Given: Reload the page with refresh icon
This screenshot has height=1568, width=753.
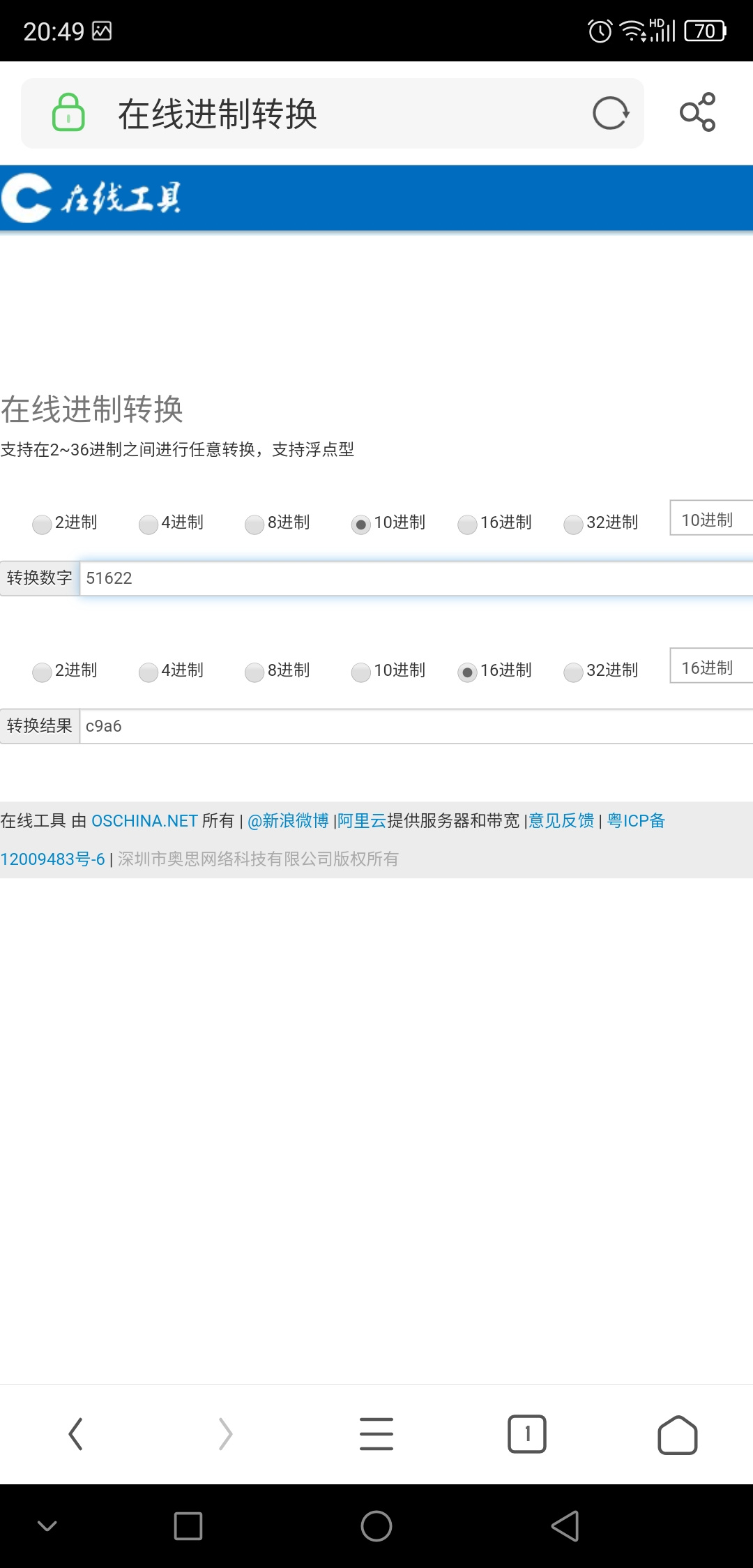Looking at the screenshot, I should (611, 113).
